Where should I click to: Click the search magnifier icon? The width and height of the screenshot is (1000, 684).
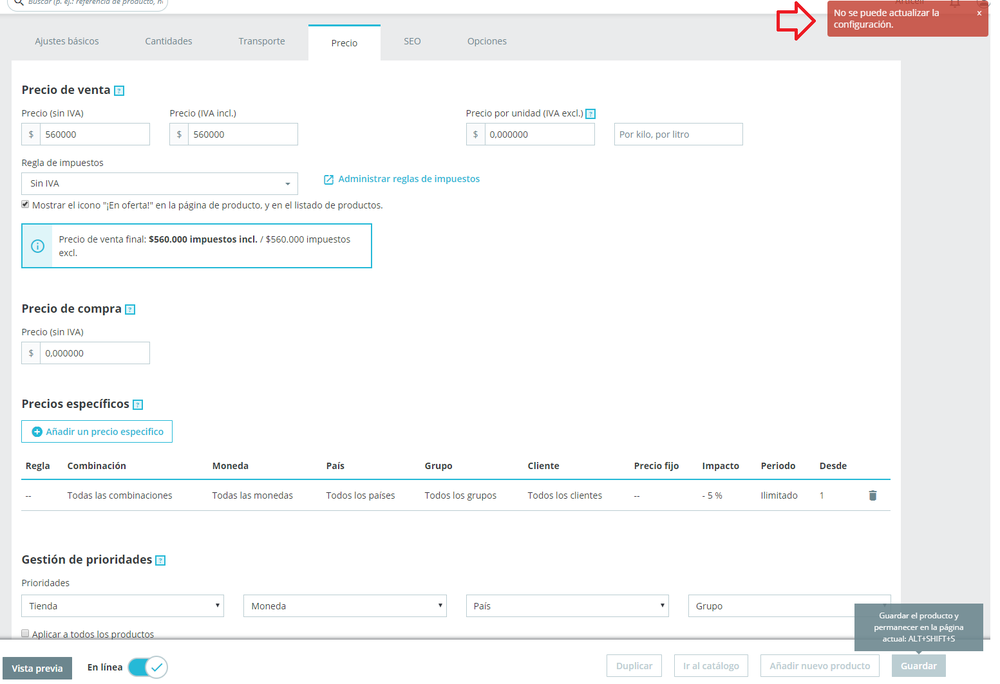coord(18,3)
